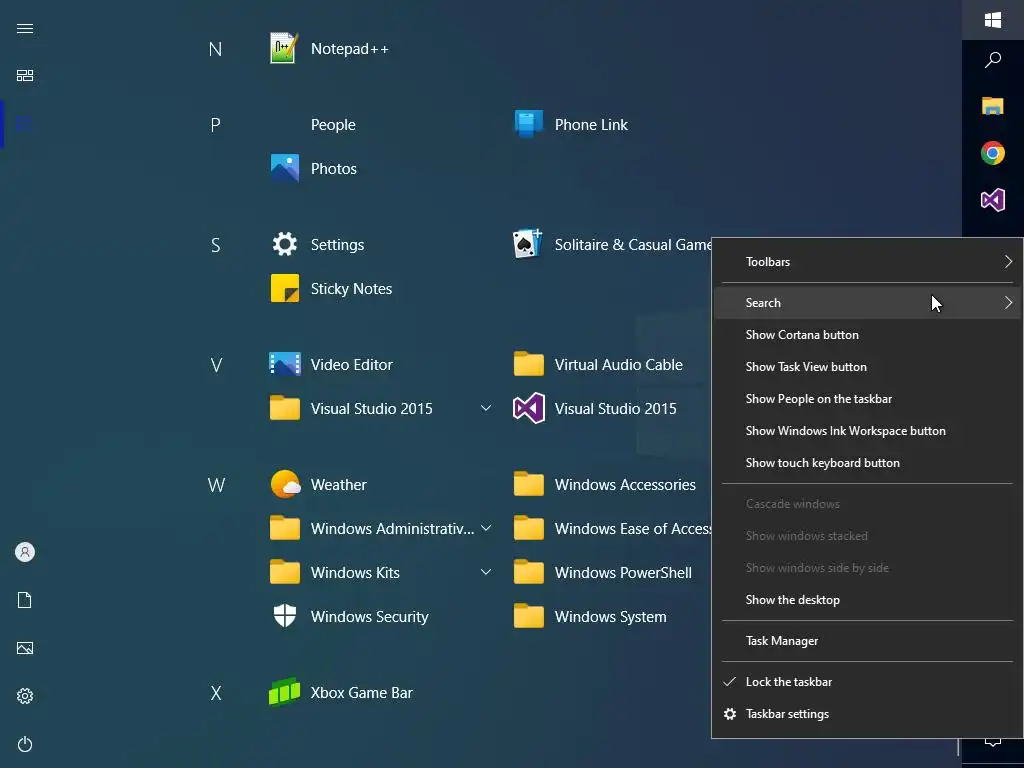Open Visual Studio 2015 yellow folder icon

pyautogui.click(x=285, y=408)
